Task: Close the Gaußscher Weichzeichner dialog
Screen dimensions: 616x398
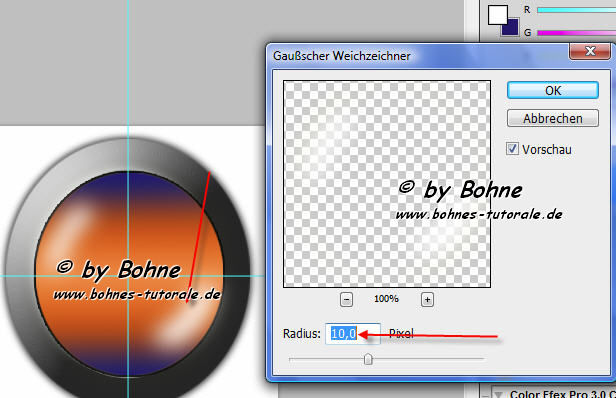Action: (590, 51)
